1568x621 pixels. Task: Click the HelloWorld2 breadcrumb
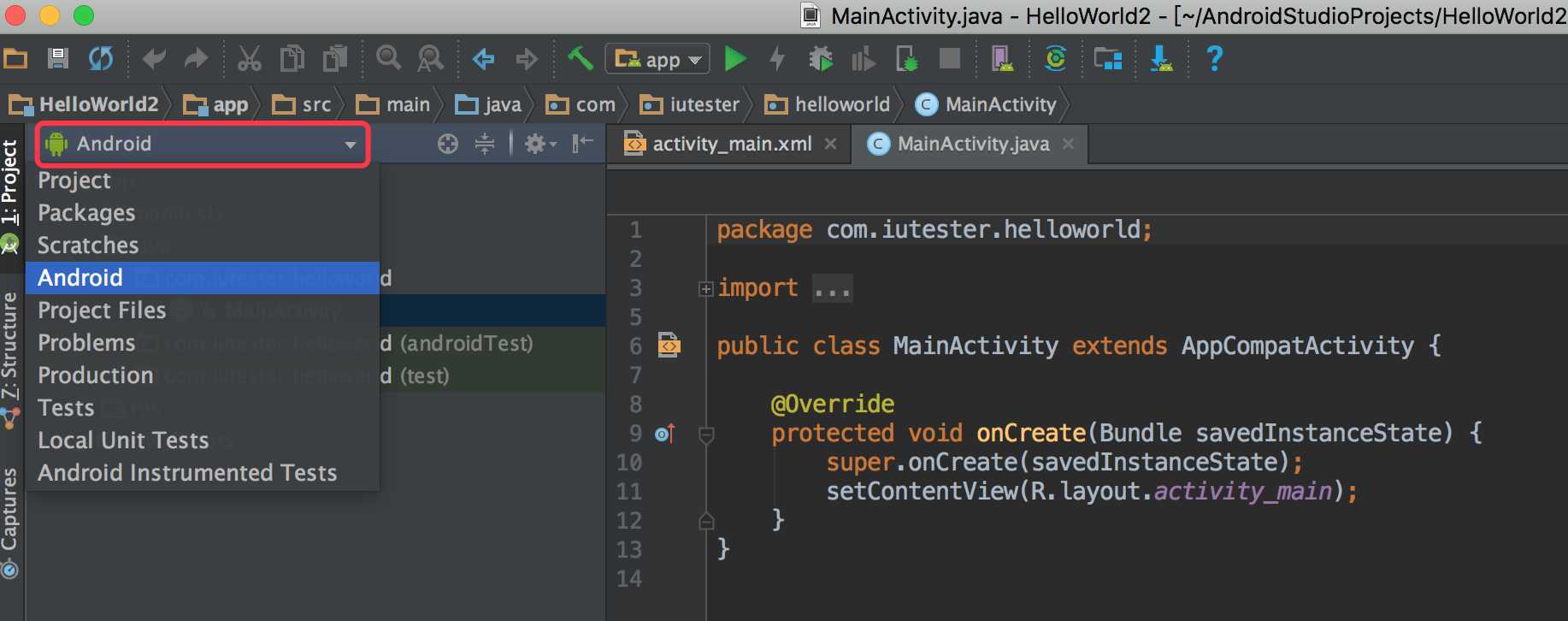coord(84,105)
